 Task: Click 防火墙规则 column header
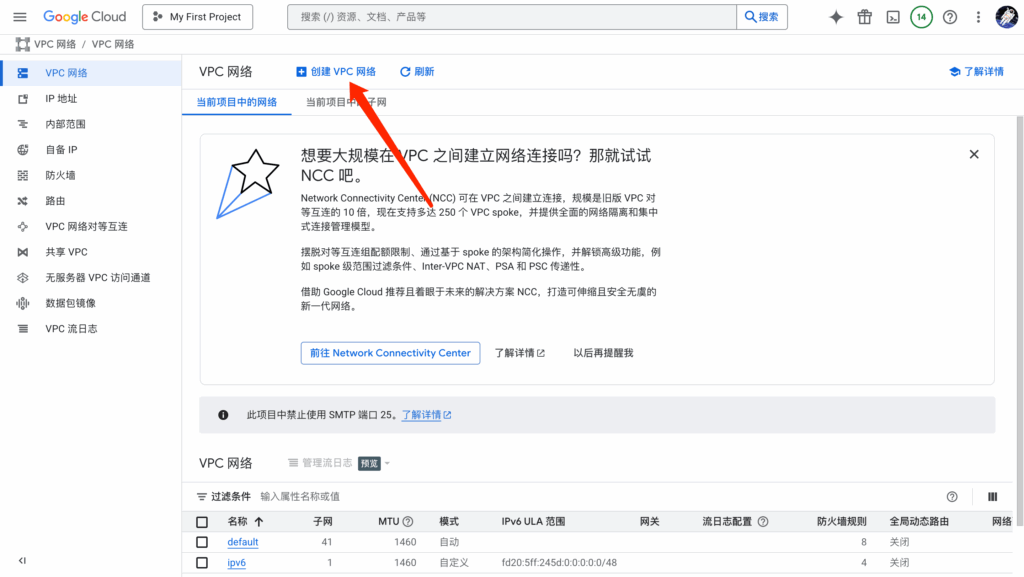[x=842, y=522]
